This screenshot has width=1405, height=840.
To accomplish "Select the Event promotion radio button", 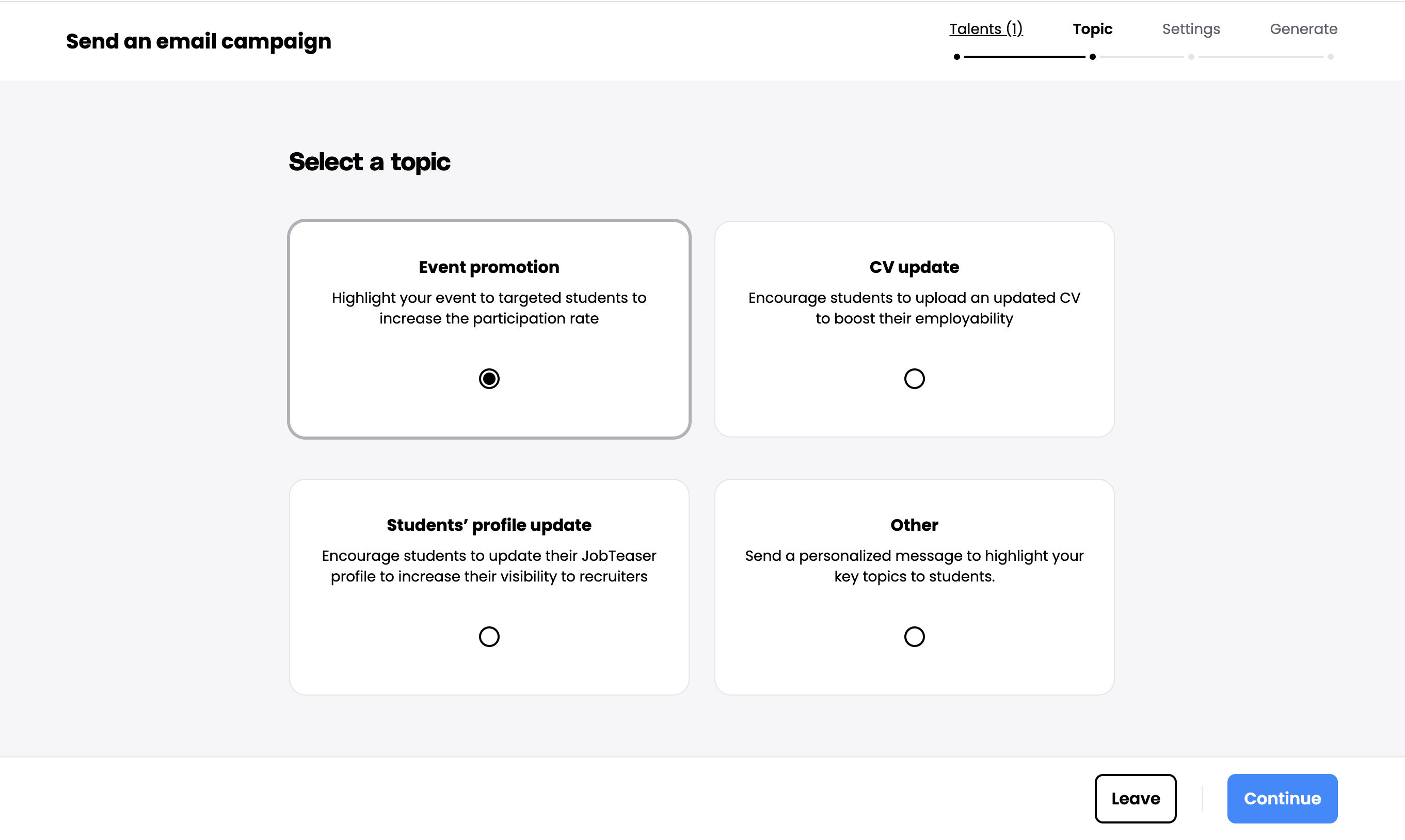I will 489,379.
